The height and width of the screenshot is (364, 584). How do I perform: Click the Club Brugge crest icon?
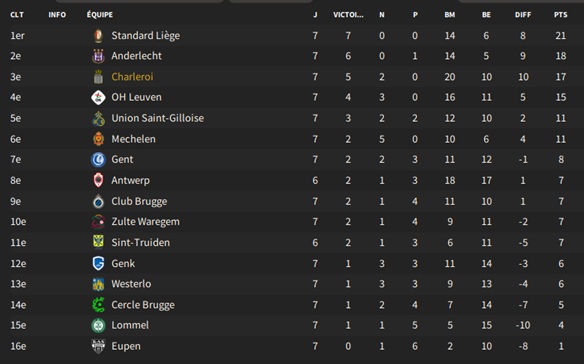coord(98,201)
